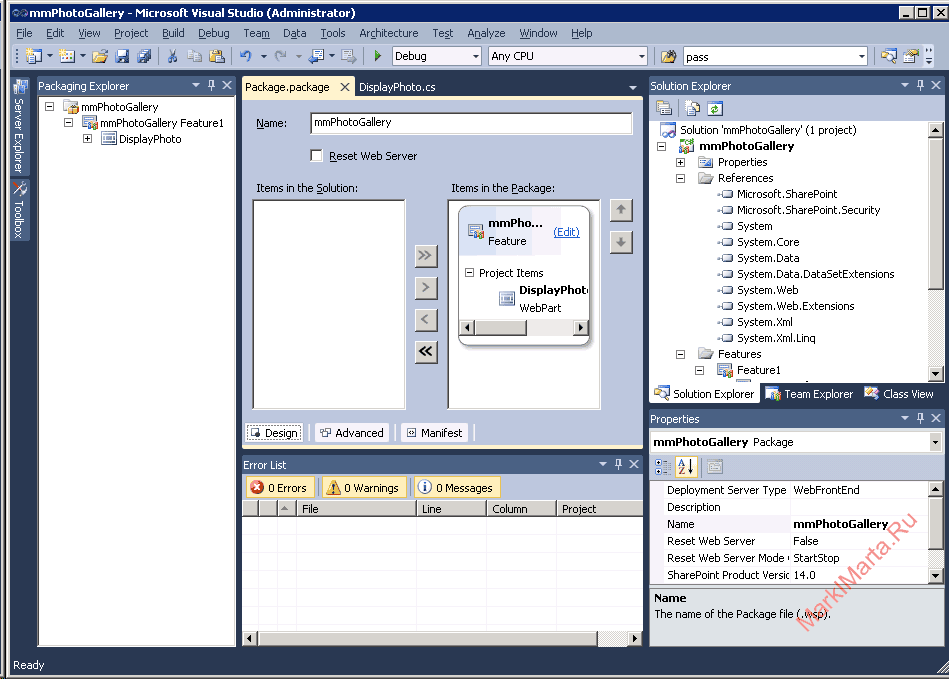Viewport: 949px width, 679px height.
Task: Click Alphabetical sort icon in Properties
Action: click(686, 467)
